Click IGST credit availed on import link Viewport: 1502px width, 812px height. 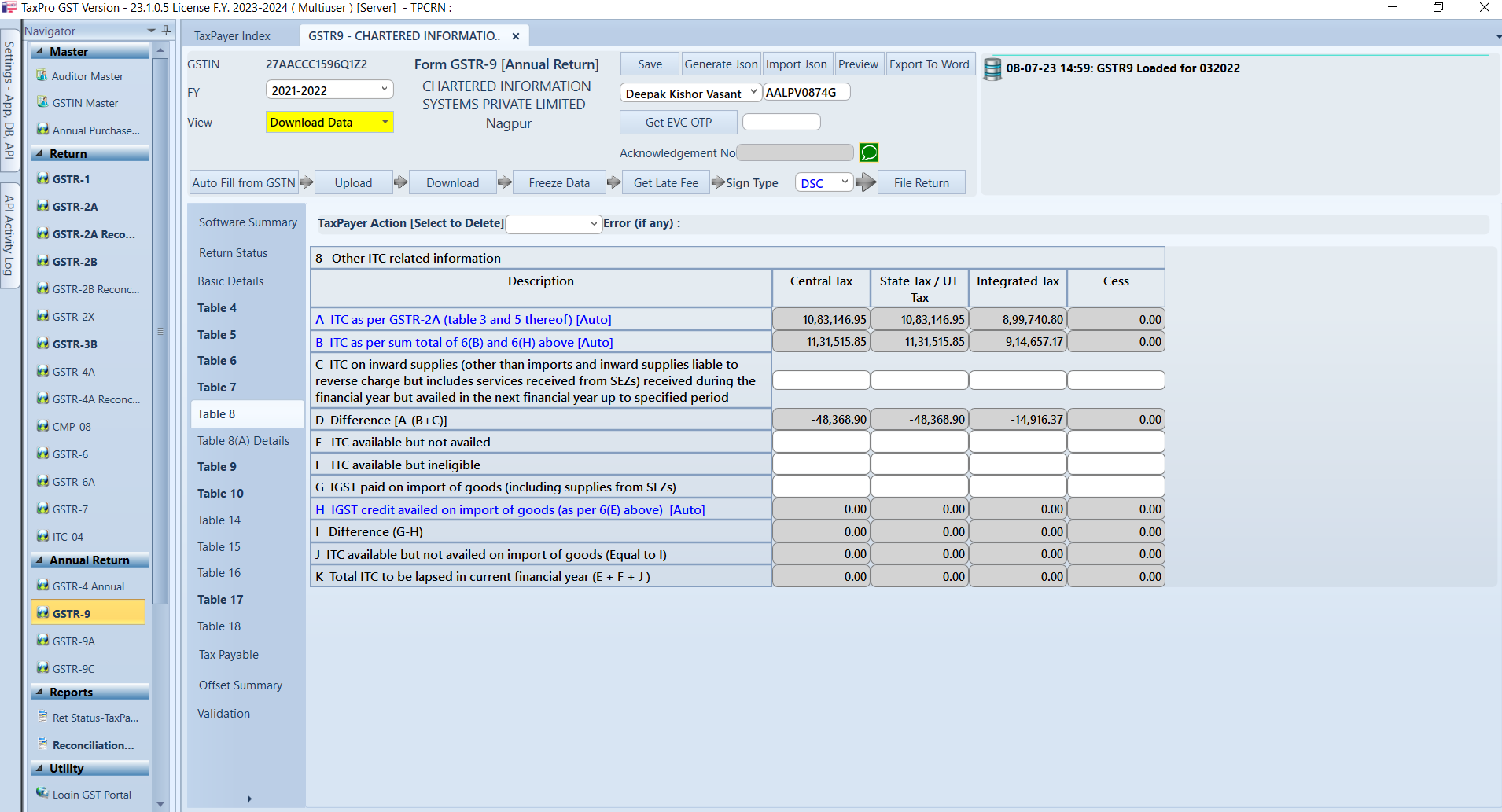click(510, 510)
